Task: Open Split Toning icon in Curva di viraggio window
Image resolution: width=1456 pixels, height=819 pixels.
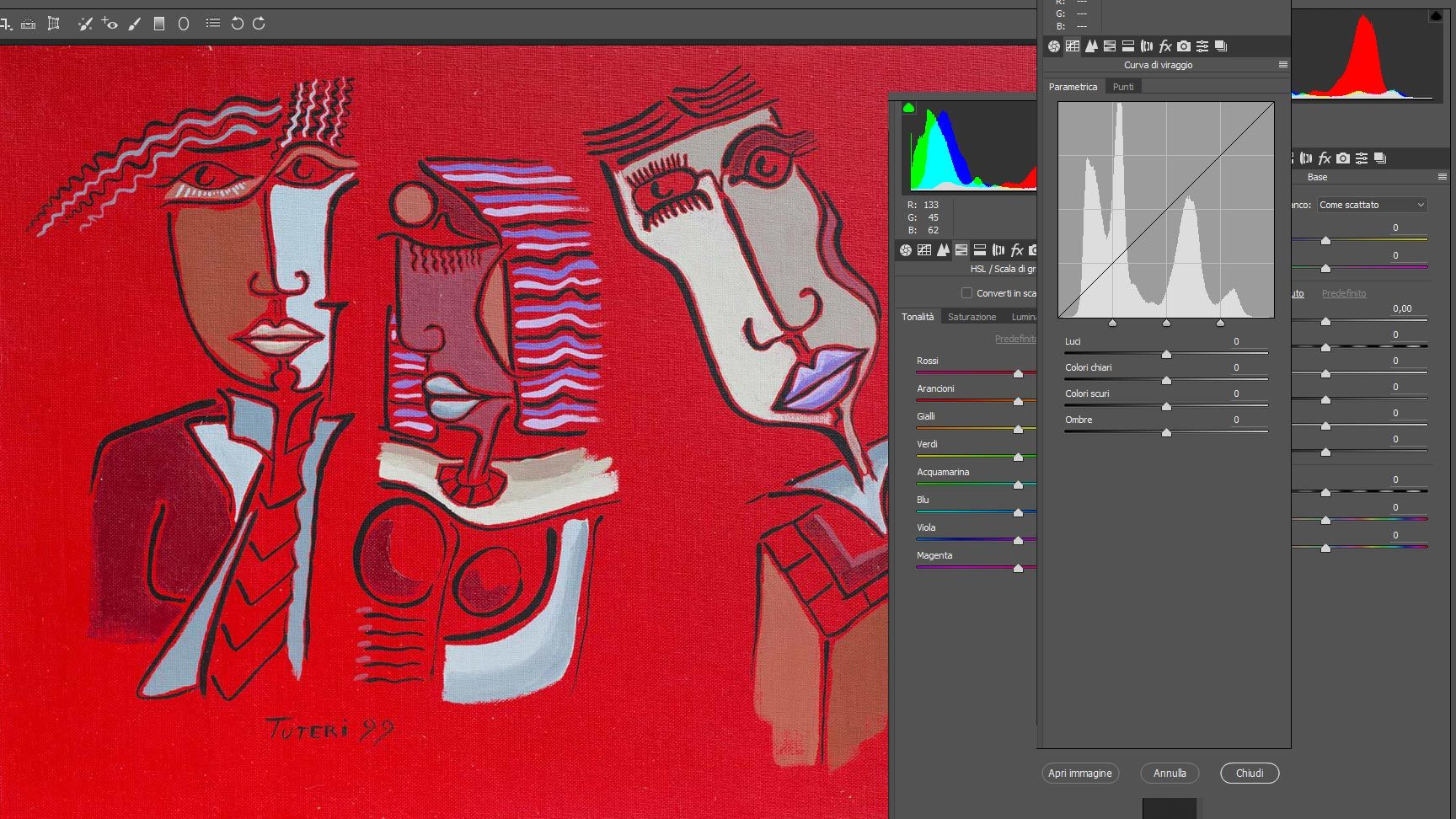Action: [1128, 46]
